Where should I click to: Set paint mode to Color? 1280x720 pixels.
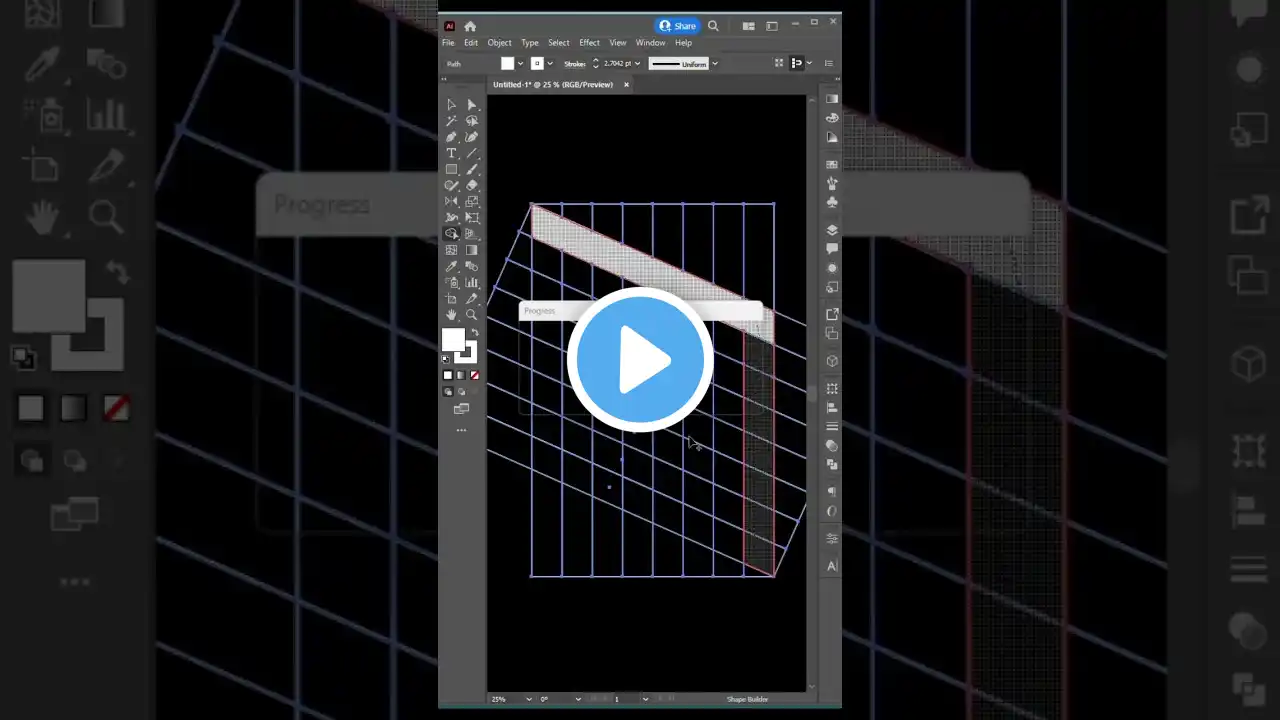[x=448, y=375]
